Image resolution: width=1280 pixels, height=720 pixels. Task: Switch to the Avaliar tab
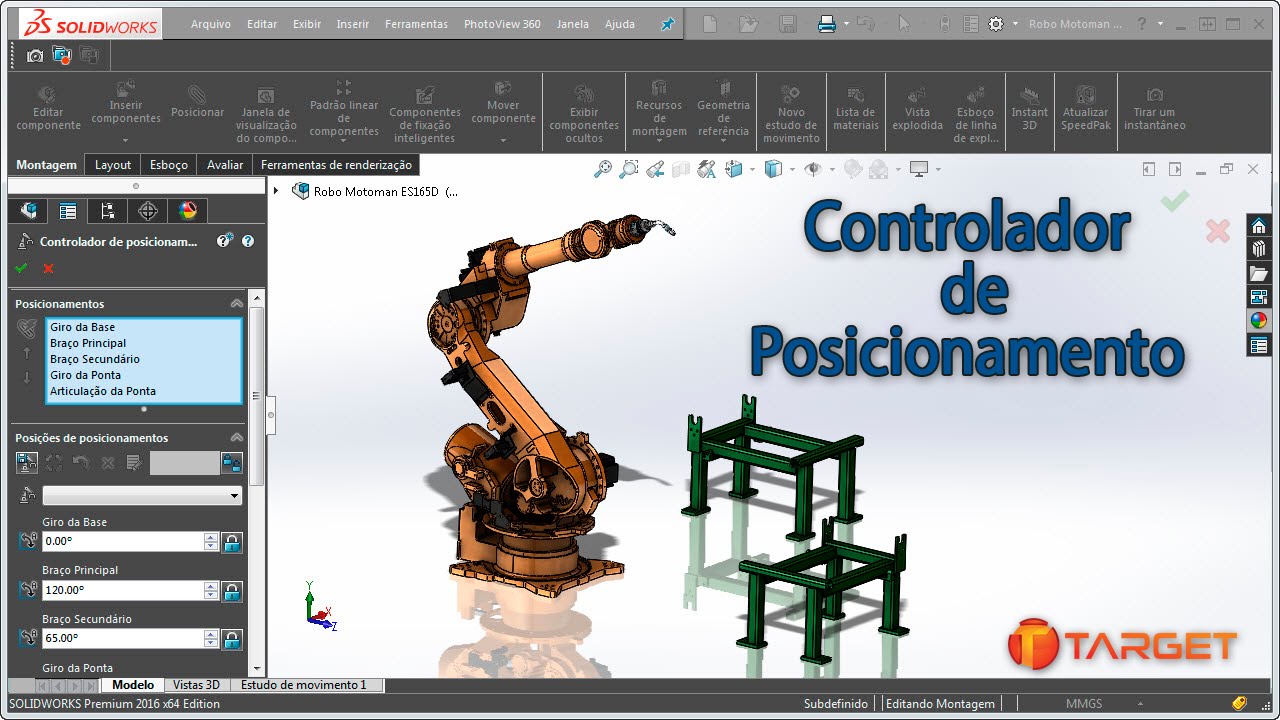coord(225,165)
